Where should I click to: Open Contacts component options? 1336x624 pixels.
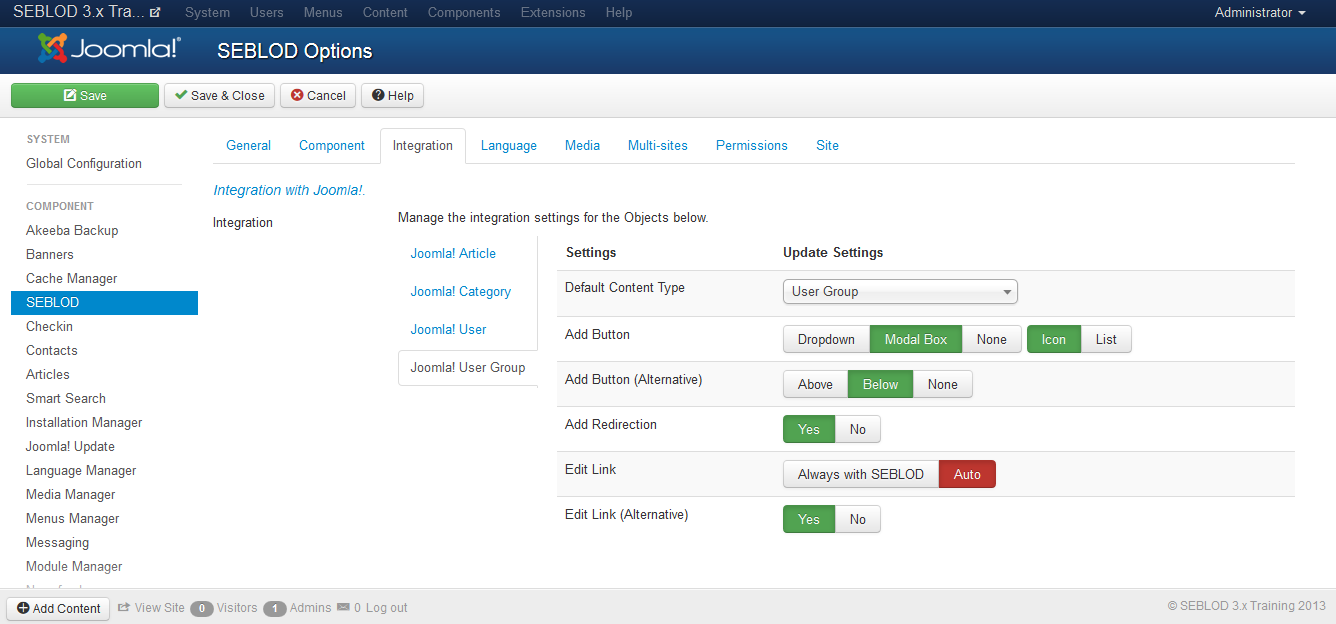pos(52,351)
